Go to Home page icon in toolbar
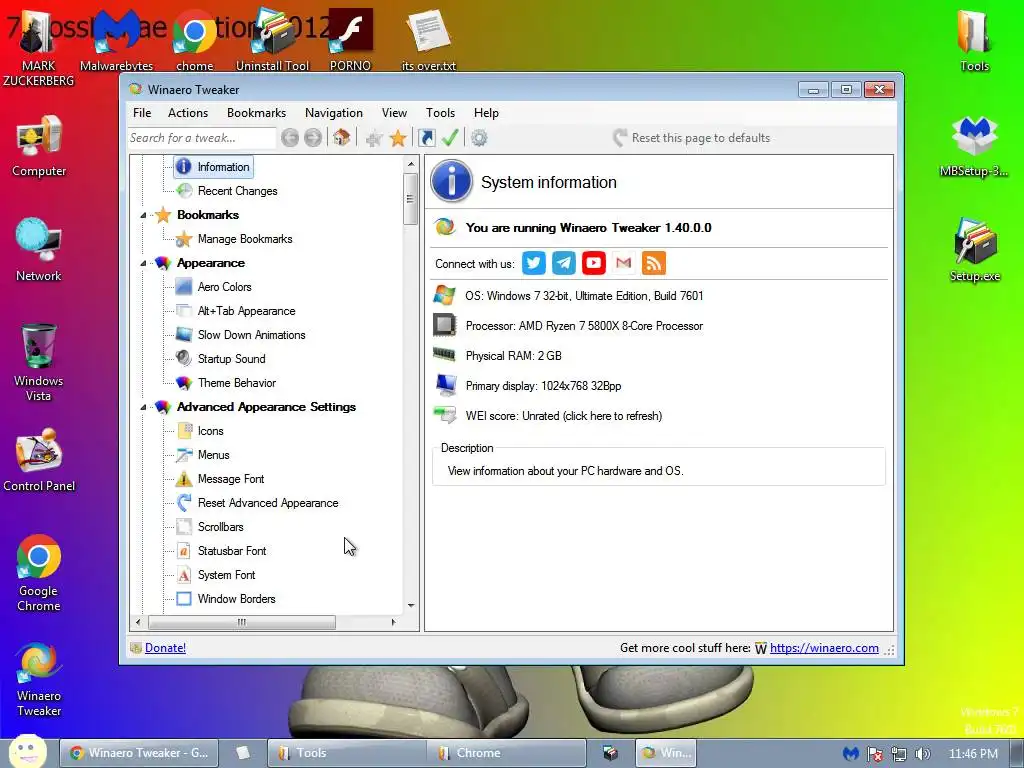Screen dimensions: 1024x768 click(341, 138)
